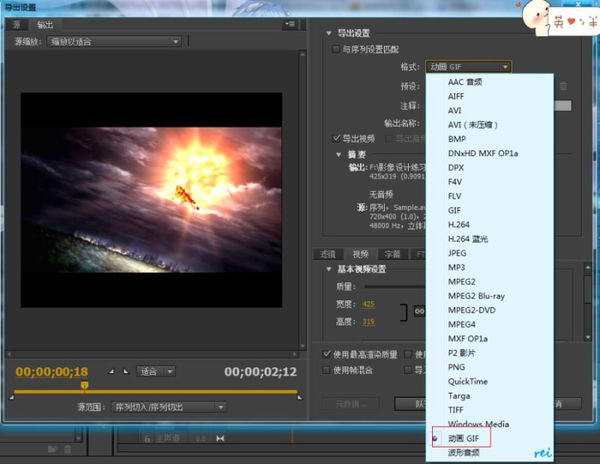This screenshot has width=600, height=464.
Task: Set the out point marker icon
Action: coord(126,371)
